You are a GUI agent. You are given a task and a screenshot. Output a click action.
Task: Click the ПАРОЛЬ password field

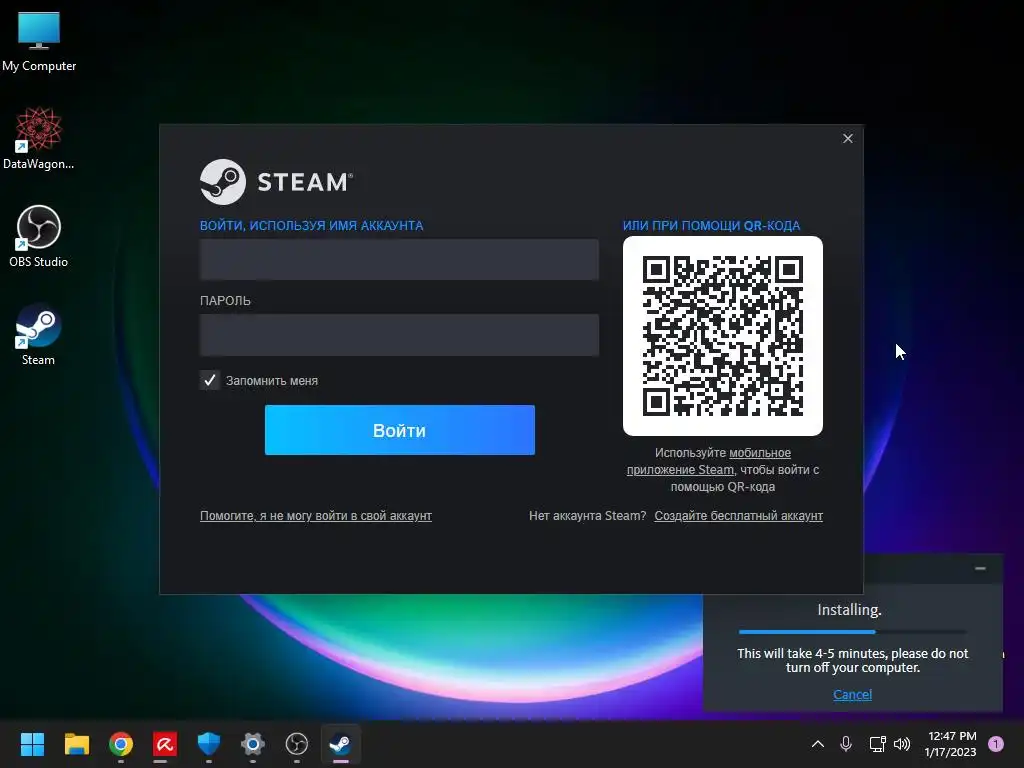pos(399,335)
